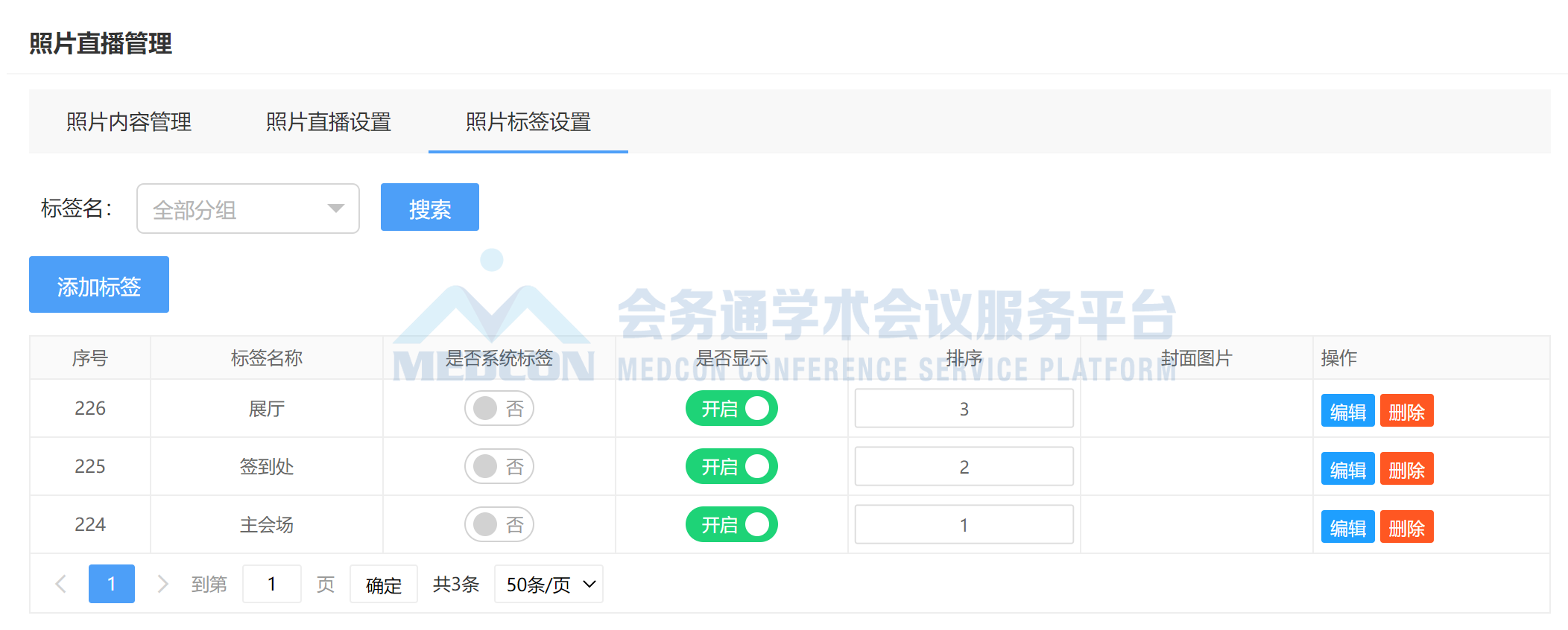The image size is (1568, 630).
Task: Open the 照片直播设置 tab
Action: pos(329,121)
